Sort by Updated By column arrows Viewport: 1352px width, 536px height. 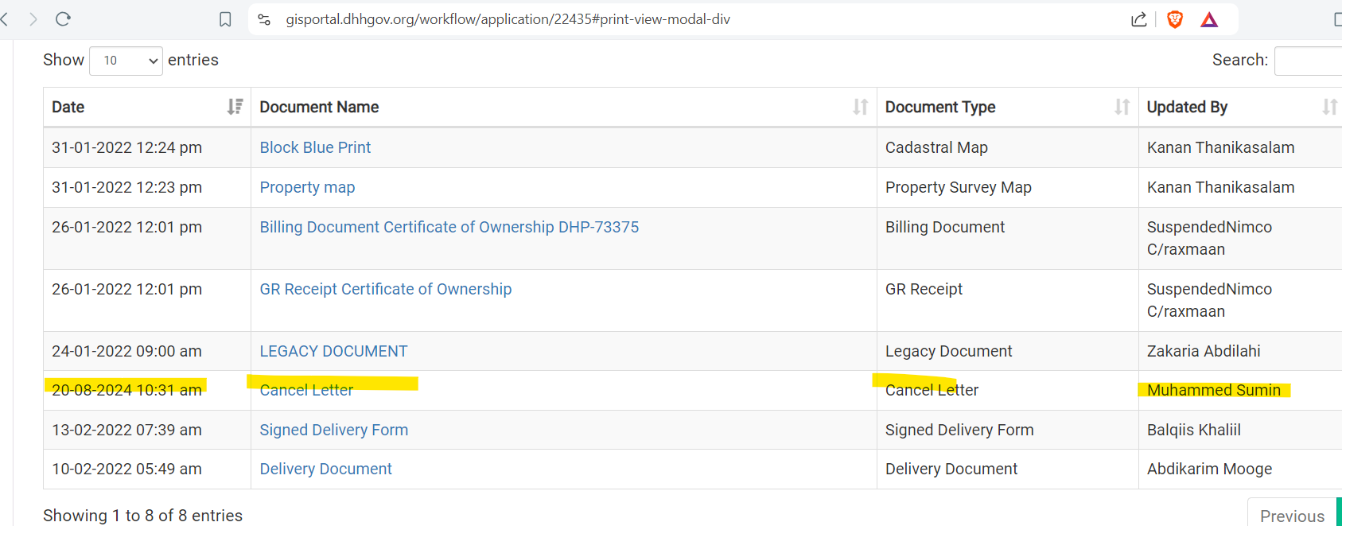click(x=1330, y=107)
